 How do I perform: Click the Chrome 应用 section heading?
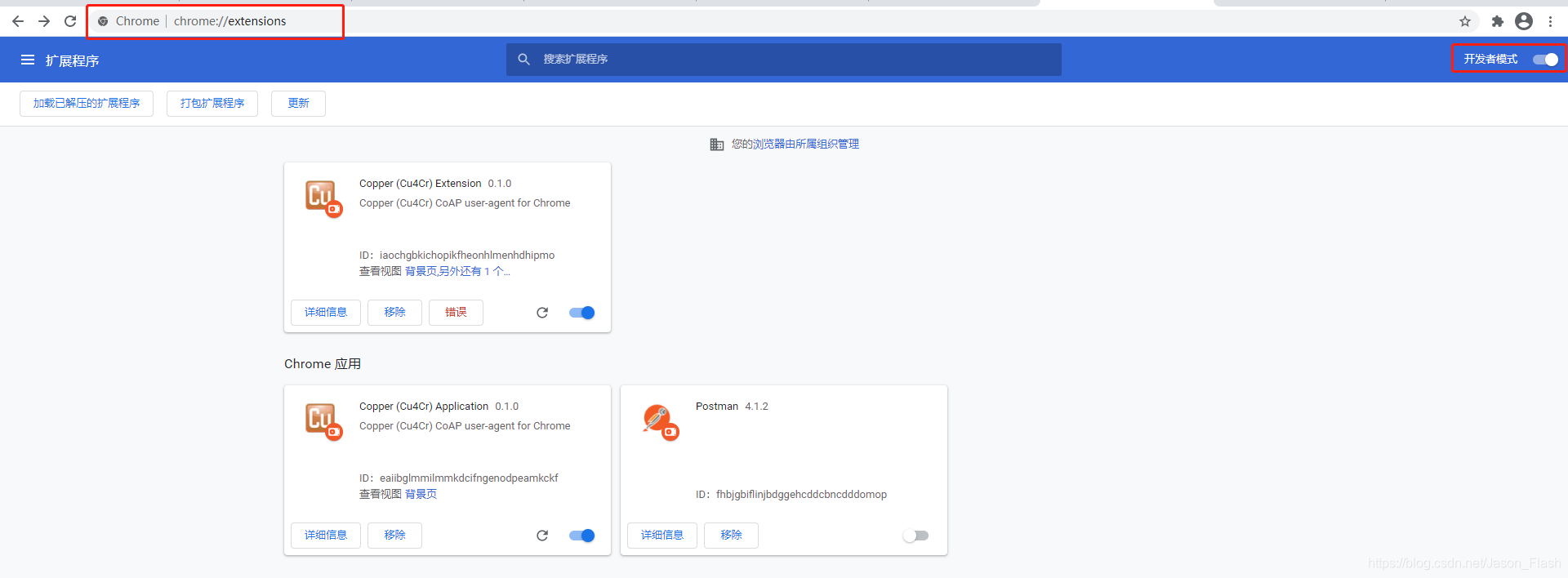pyautogui.click(x=323, y=364)
